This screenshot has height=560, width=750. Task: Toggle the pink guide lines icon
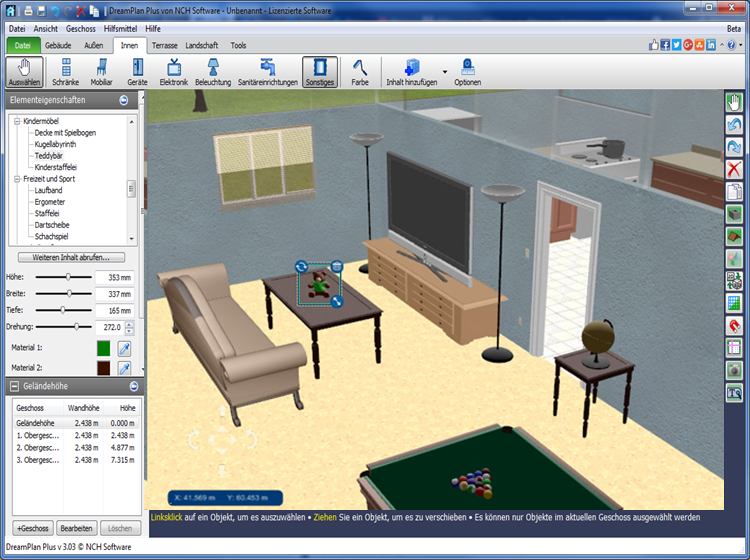pos(734,348)
